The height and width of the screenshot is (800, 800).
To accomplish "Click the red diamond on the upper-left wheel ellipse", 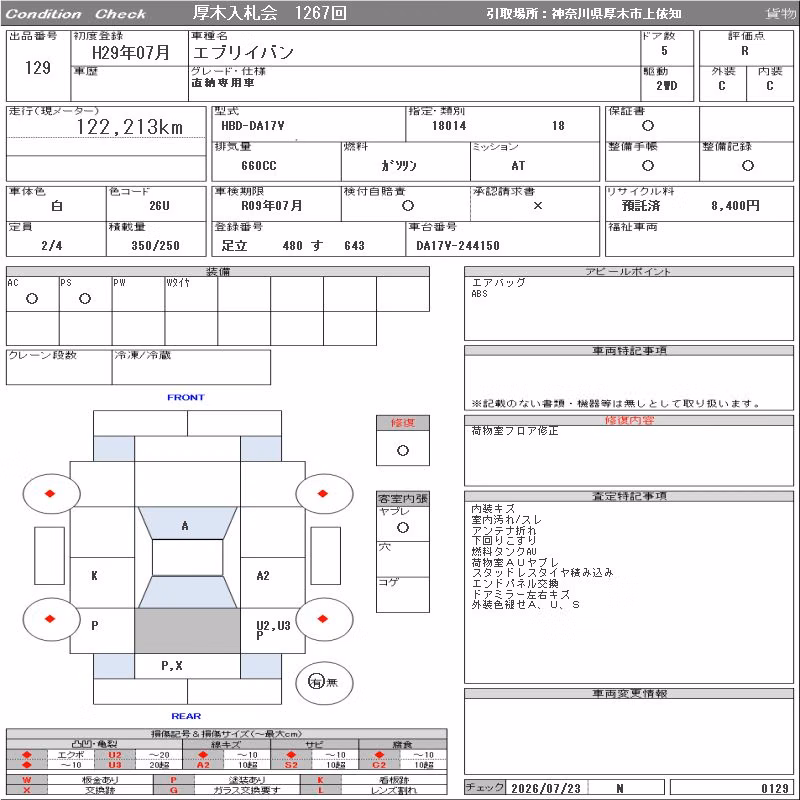I will [49, 493].
